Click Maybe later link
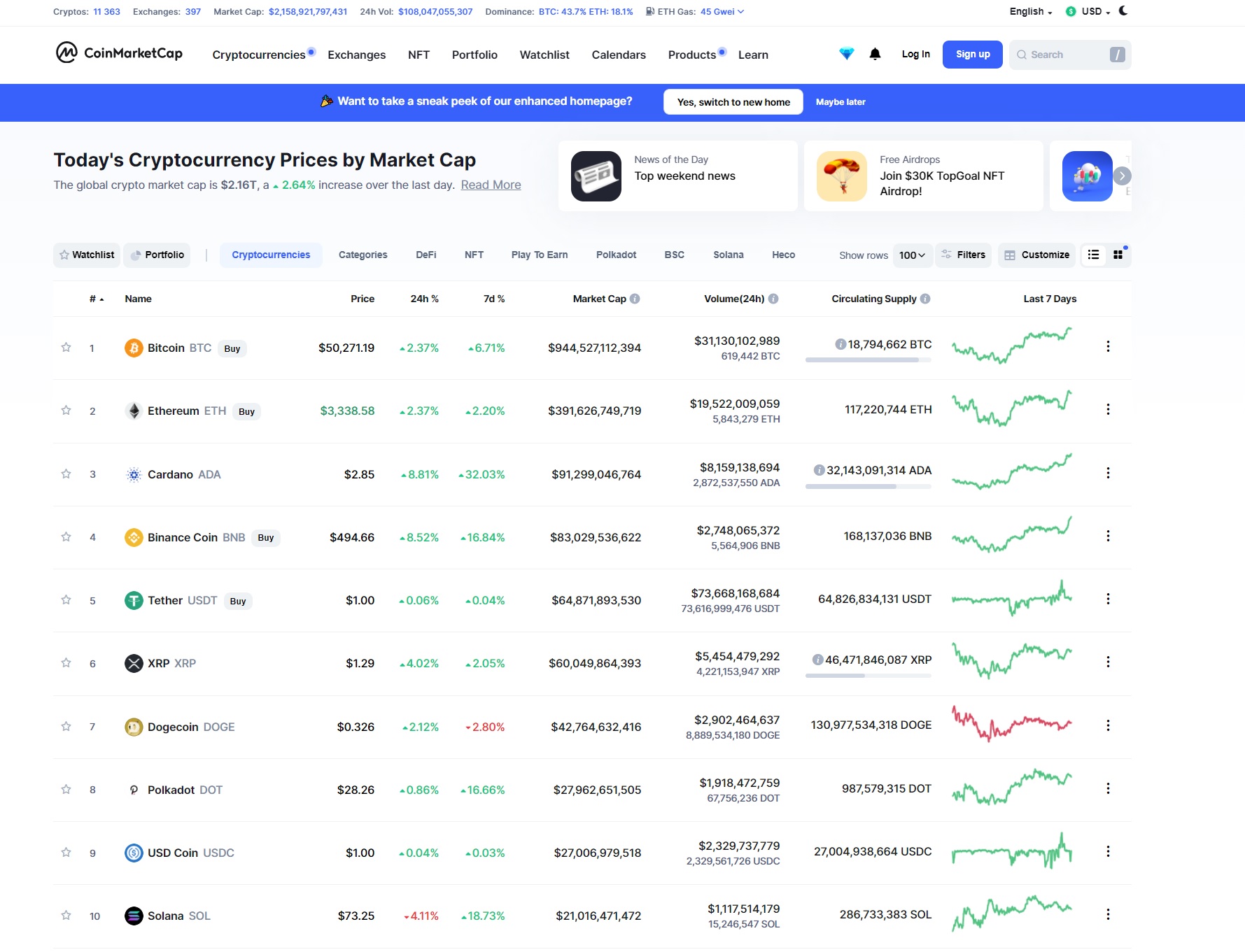Image resolution: width=1245 pixels, height=952 pixels. (840, 102)
